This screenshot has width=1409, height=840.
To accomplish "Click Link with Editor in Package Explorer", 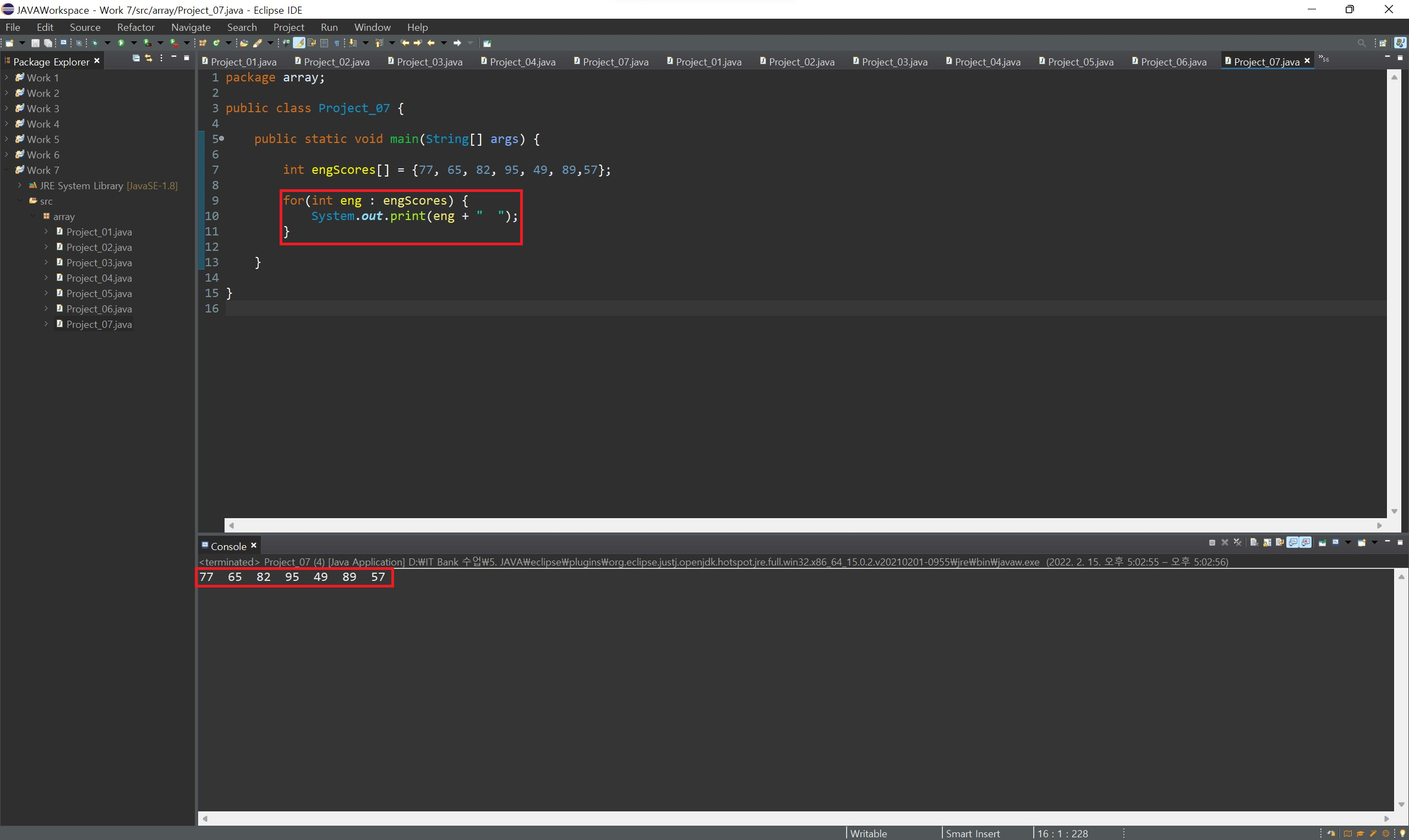I will 149,58.
